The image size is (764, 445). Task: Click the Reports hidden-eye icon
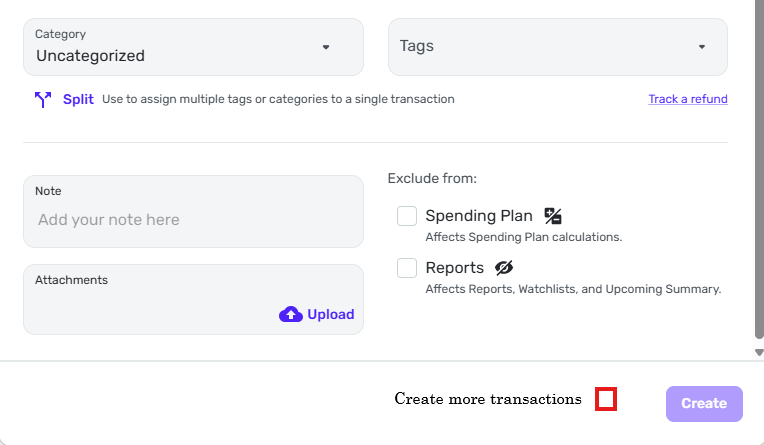pyautogui.click(x=503, y=268)
